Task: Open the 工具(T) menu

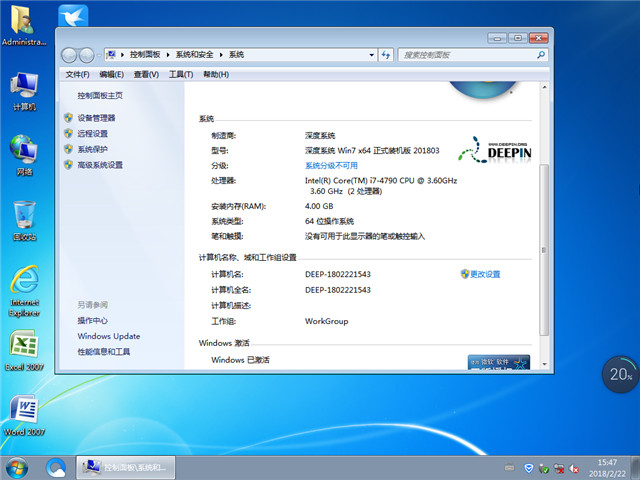Action: (181, 74)
